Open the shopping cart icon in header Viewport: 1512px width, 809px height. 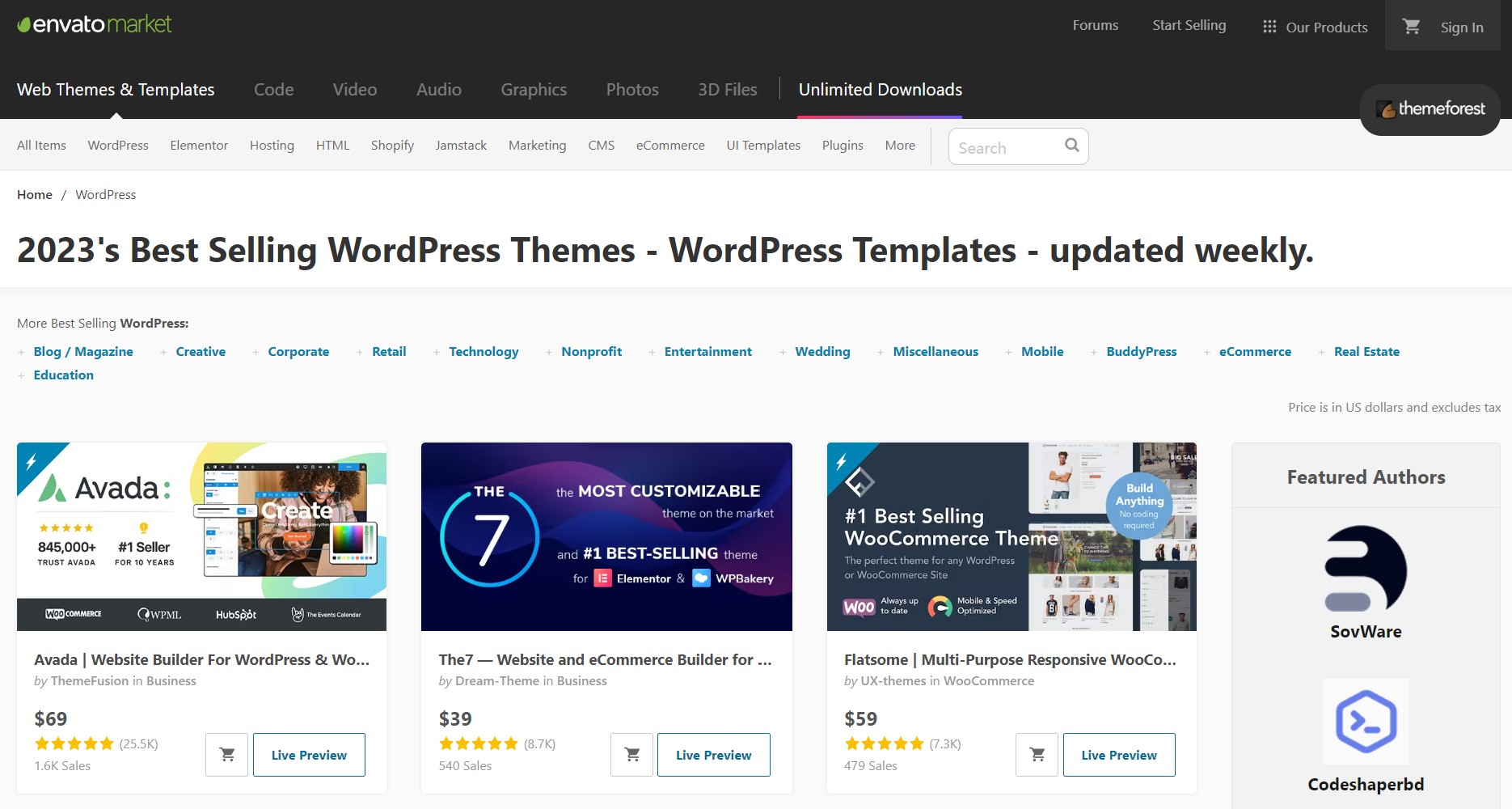1412,27
